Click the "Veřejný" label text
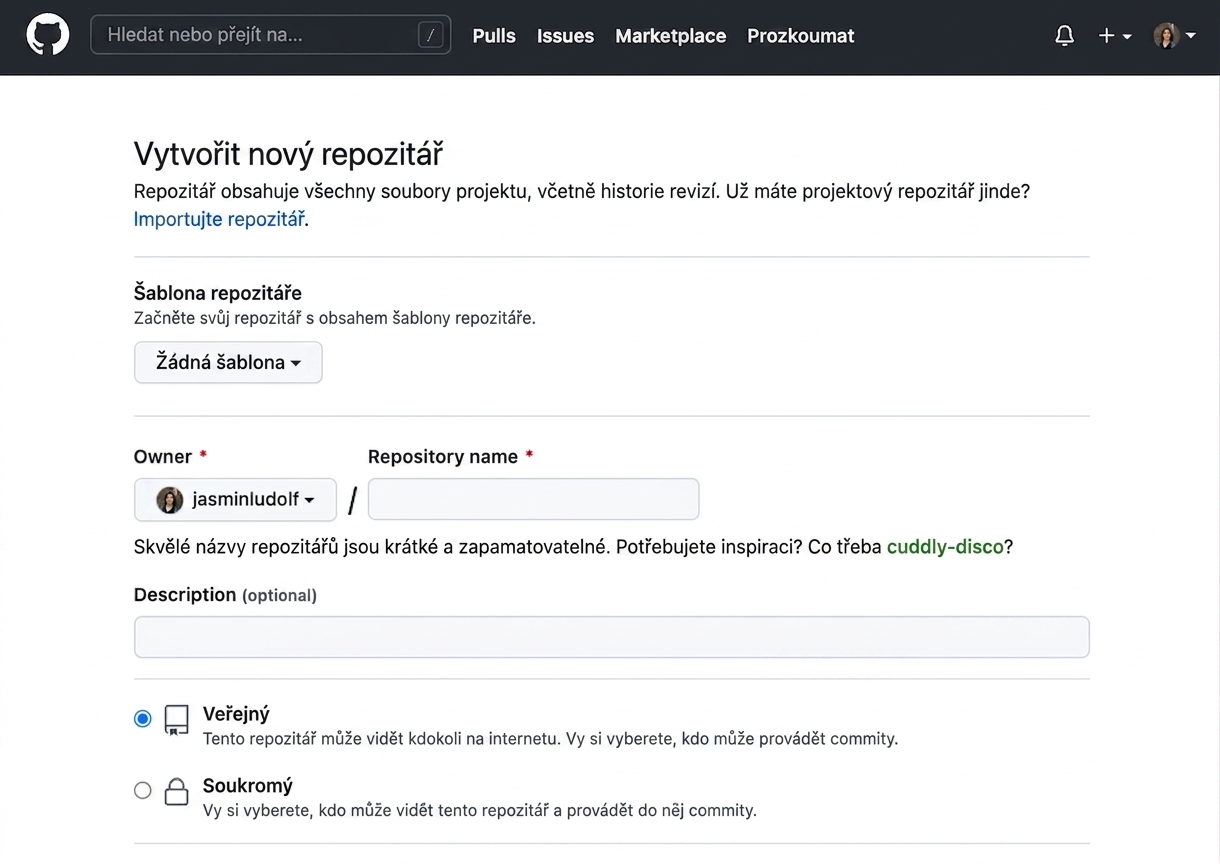The height and width of the screenshot is (864, 1220). click(x=236, y=714)
